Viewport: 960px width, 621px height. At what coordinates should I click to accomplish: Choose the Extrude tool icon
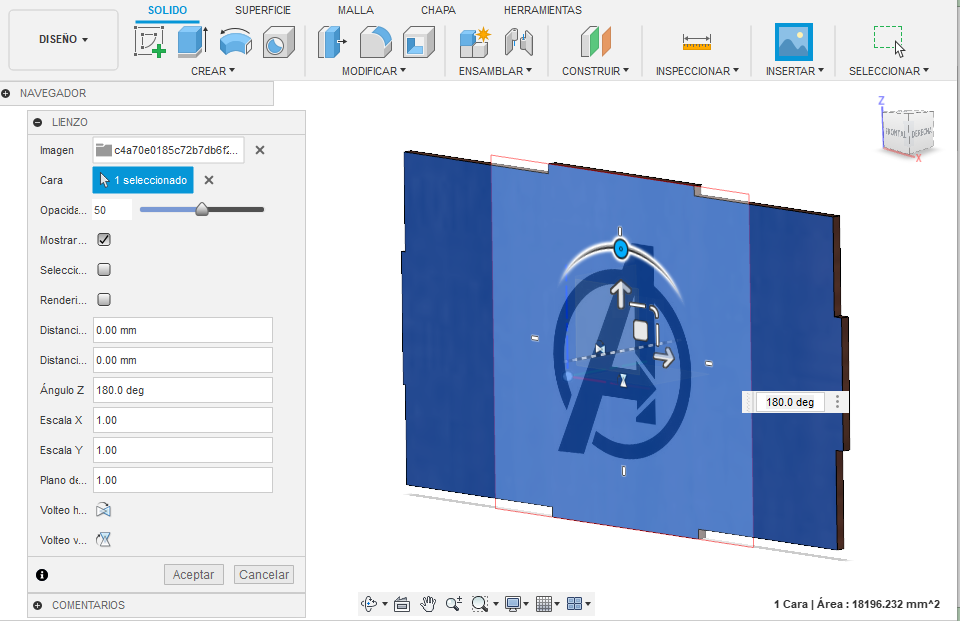[193, 42]
